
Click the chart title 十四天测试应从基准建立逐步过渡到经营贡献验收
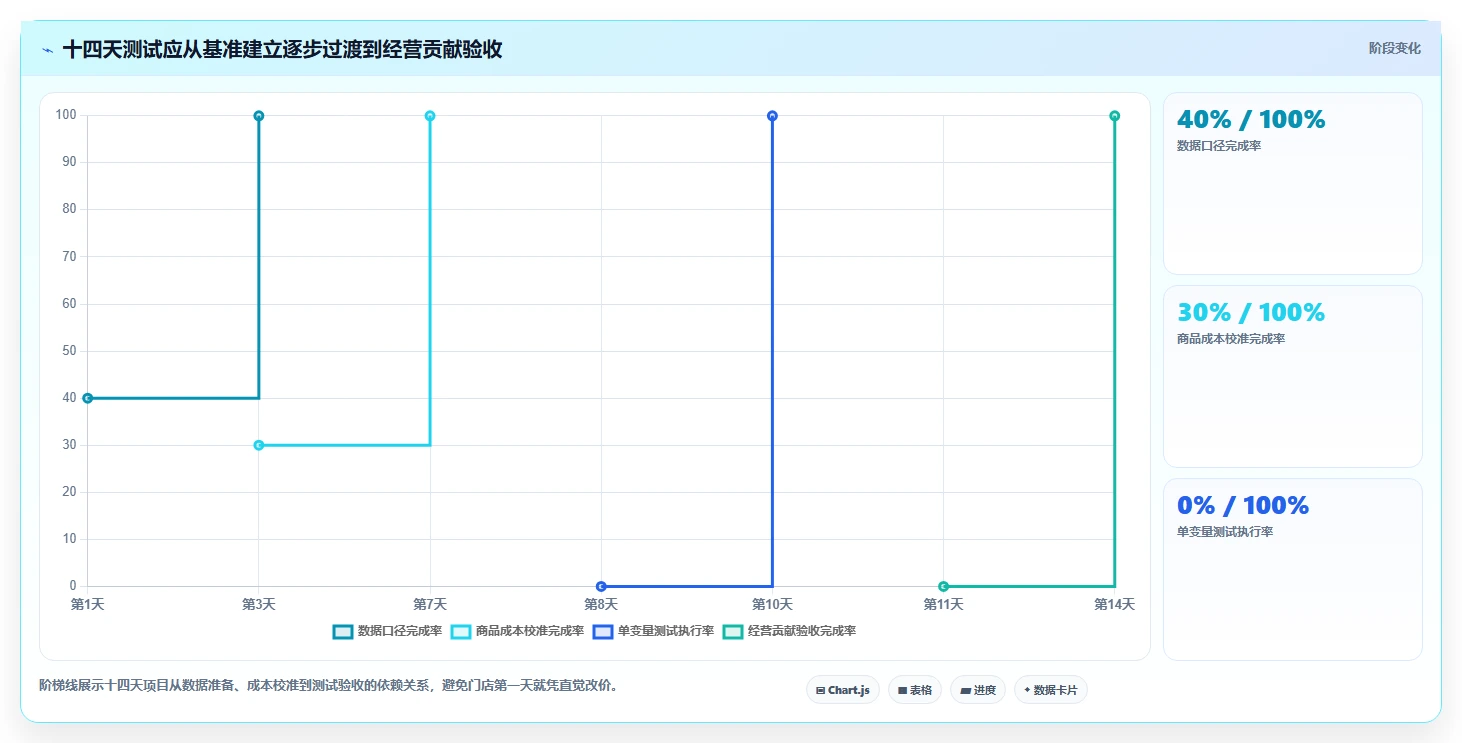pos(282,49)
